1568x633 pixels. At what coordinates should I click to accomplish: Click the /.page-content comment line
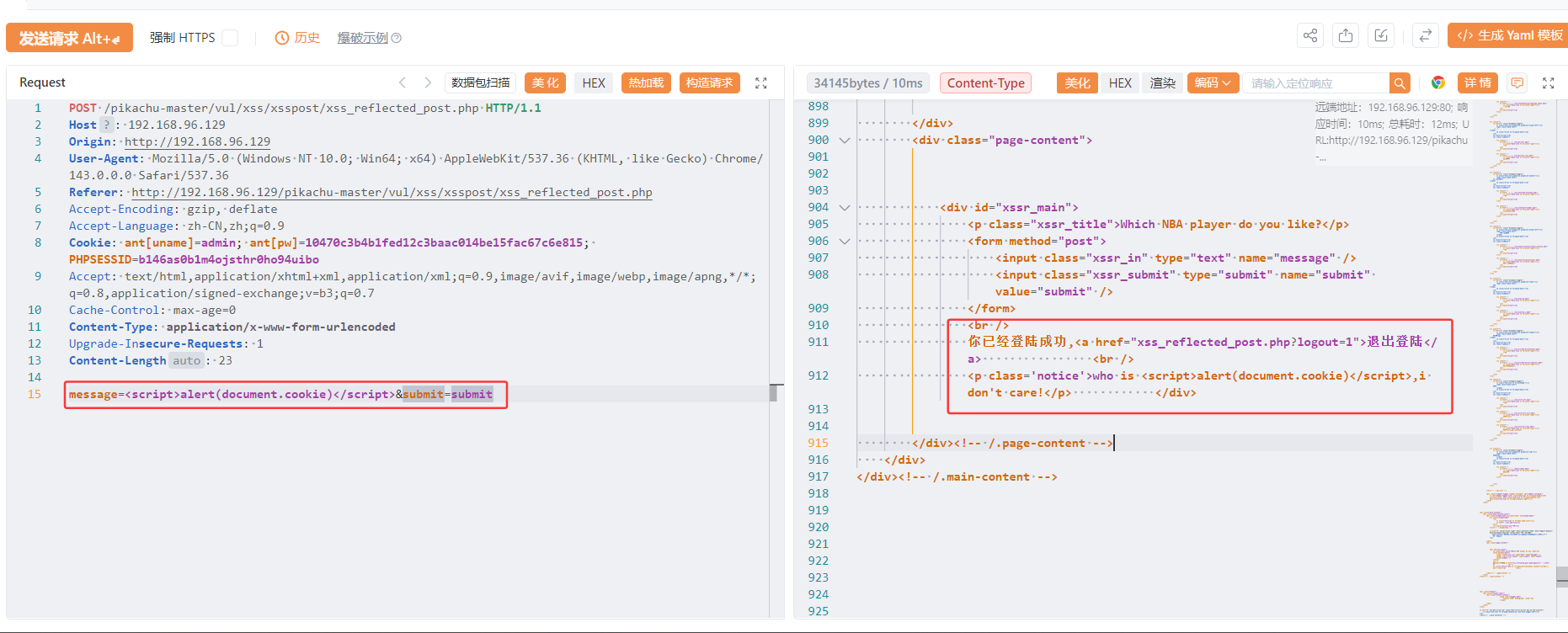click(x=1013, y=443)
